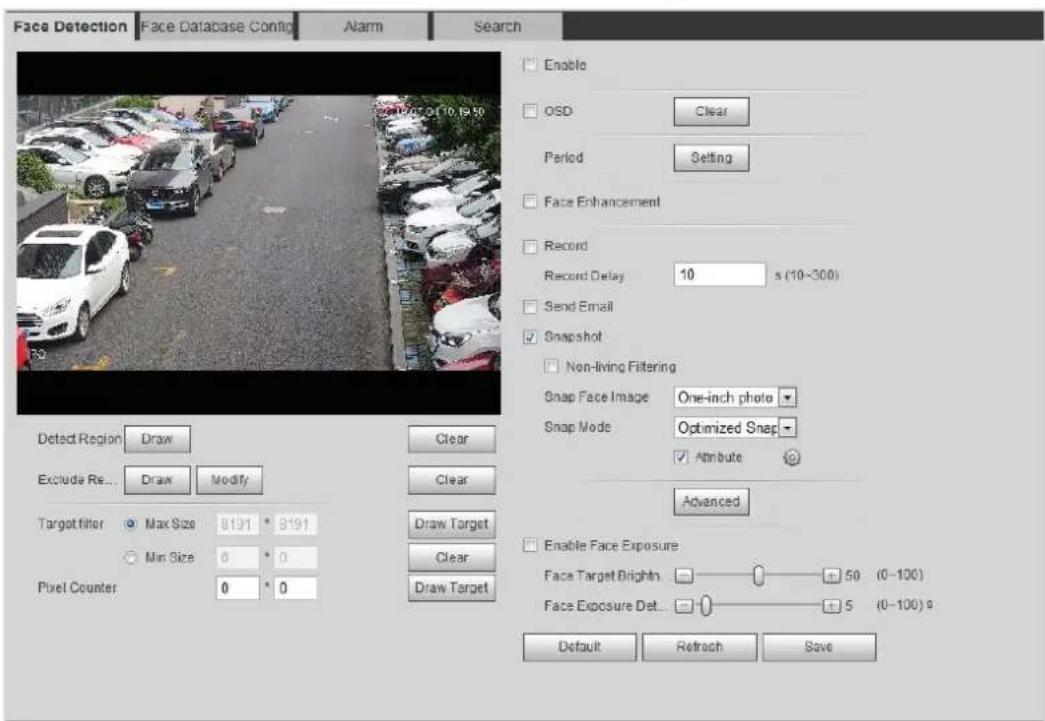
Task: Enable Non-living Filtering checkbox
Action: click(551, 366)
